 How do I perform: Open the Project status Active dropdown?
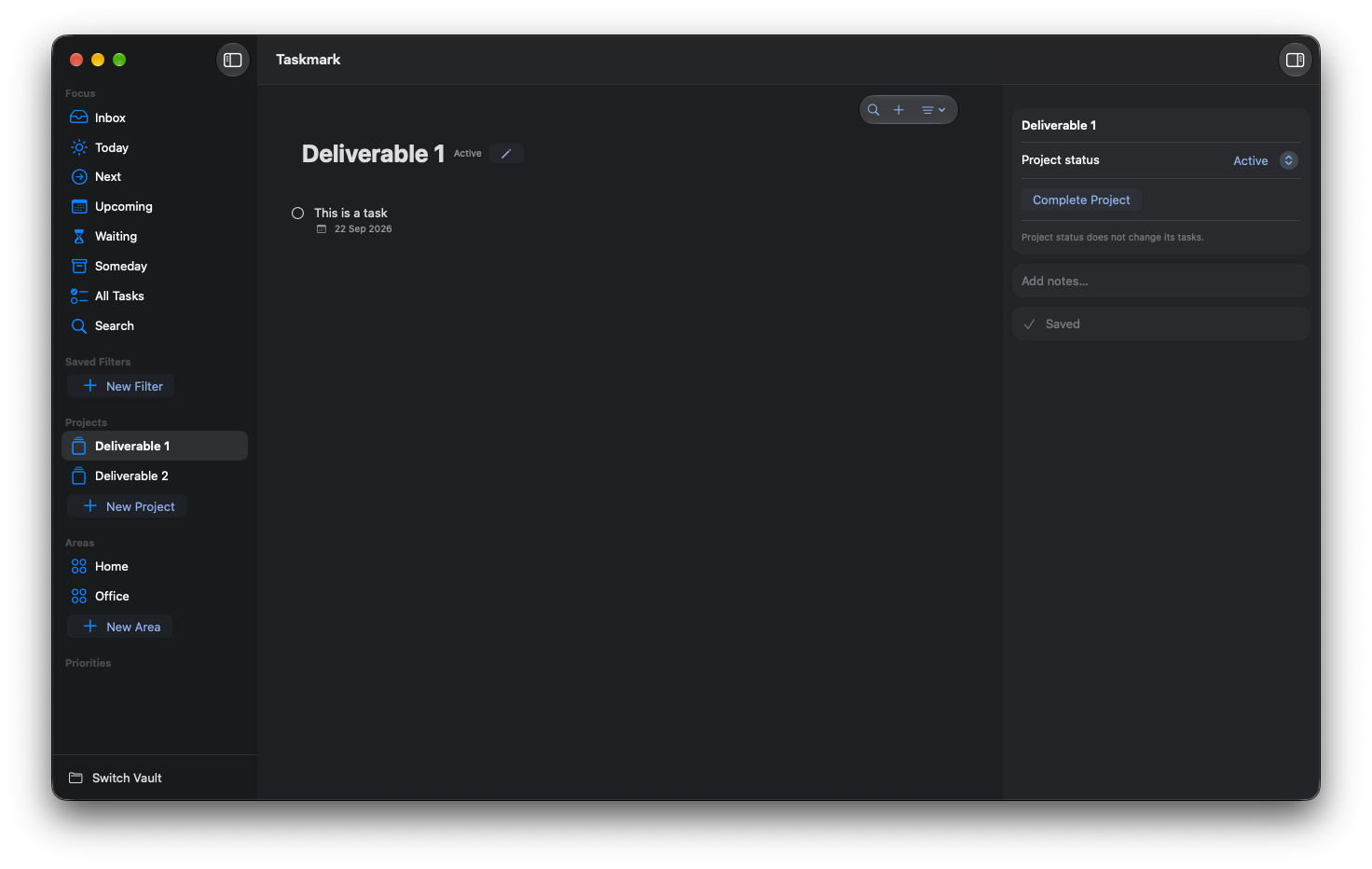tap(1265, 160)
